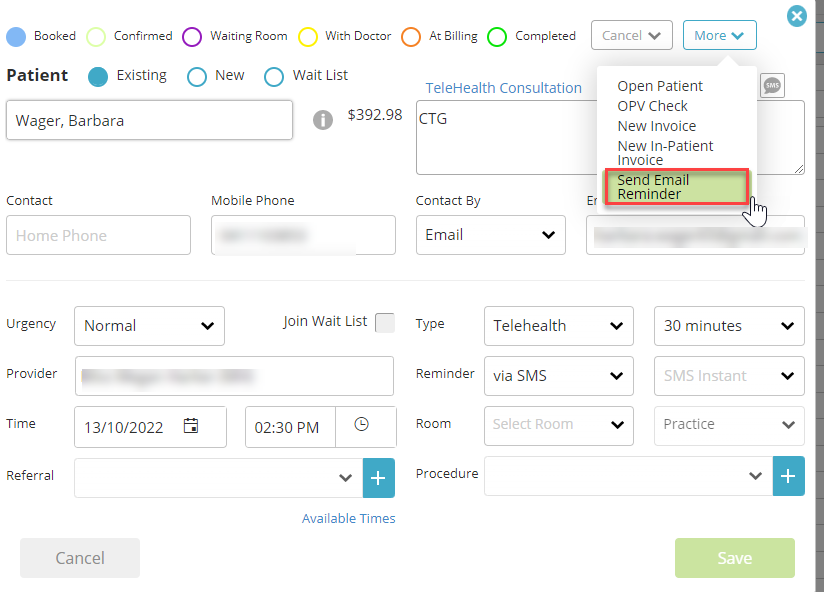Click the Provider input field
The image size is (824, 592).
[x=234, y=376]
